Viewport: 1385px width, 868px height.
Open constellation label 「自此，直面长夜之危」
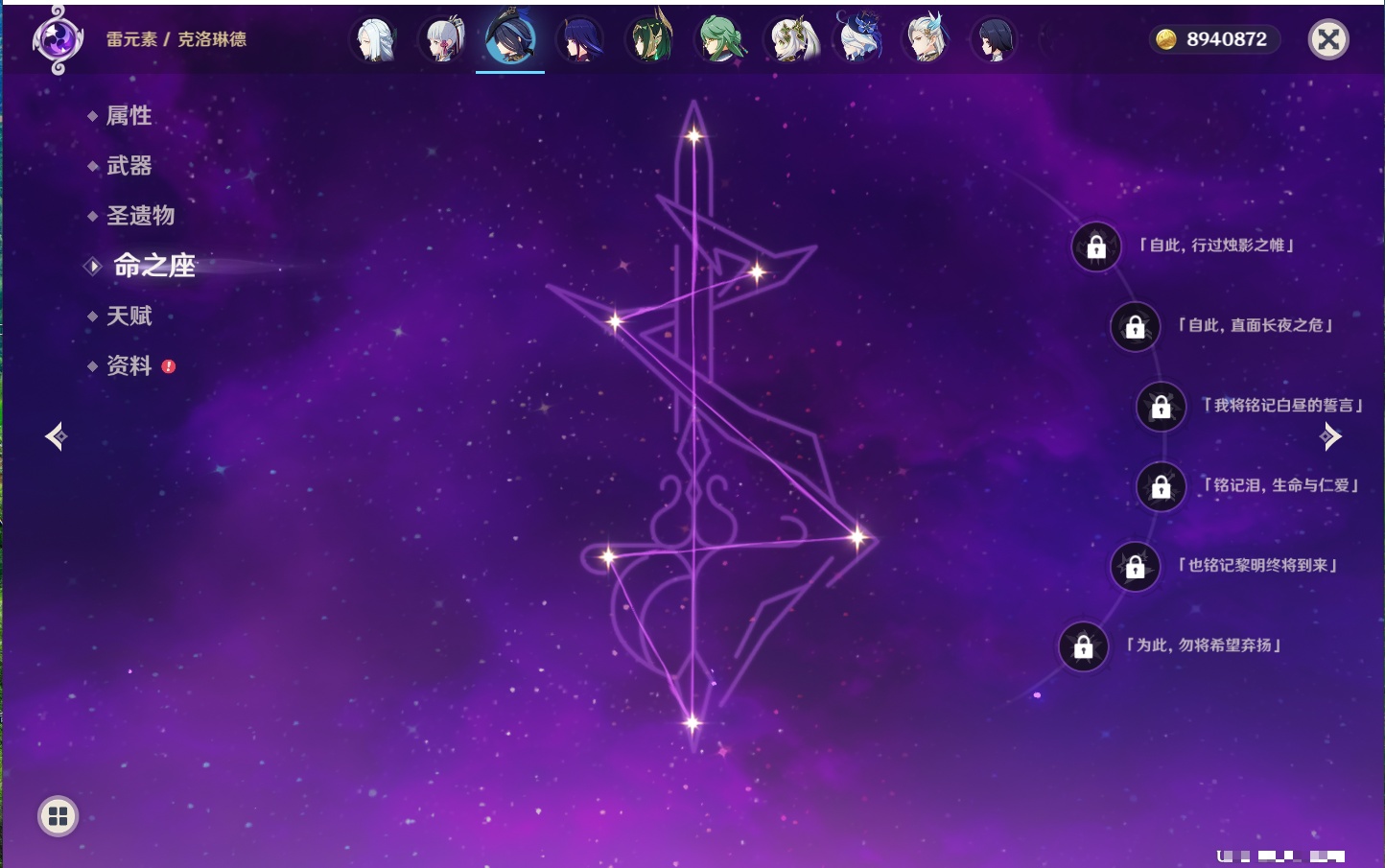tap(1256, 325)
